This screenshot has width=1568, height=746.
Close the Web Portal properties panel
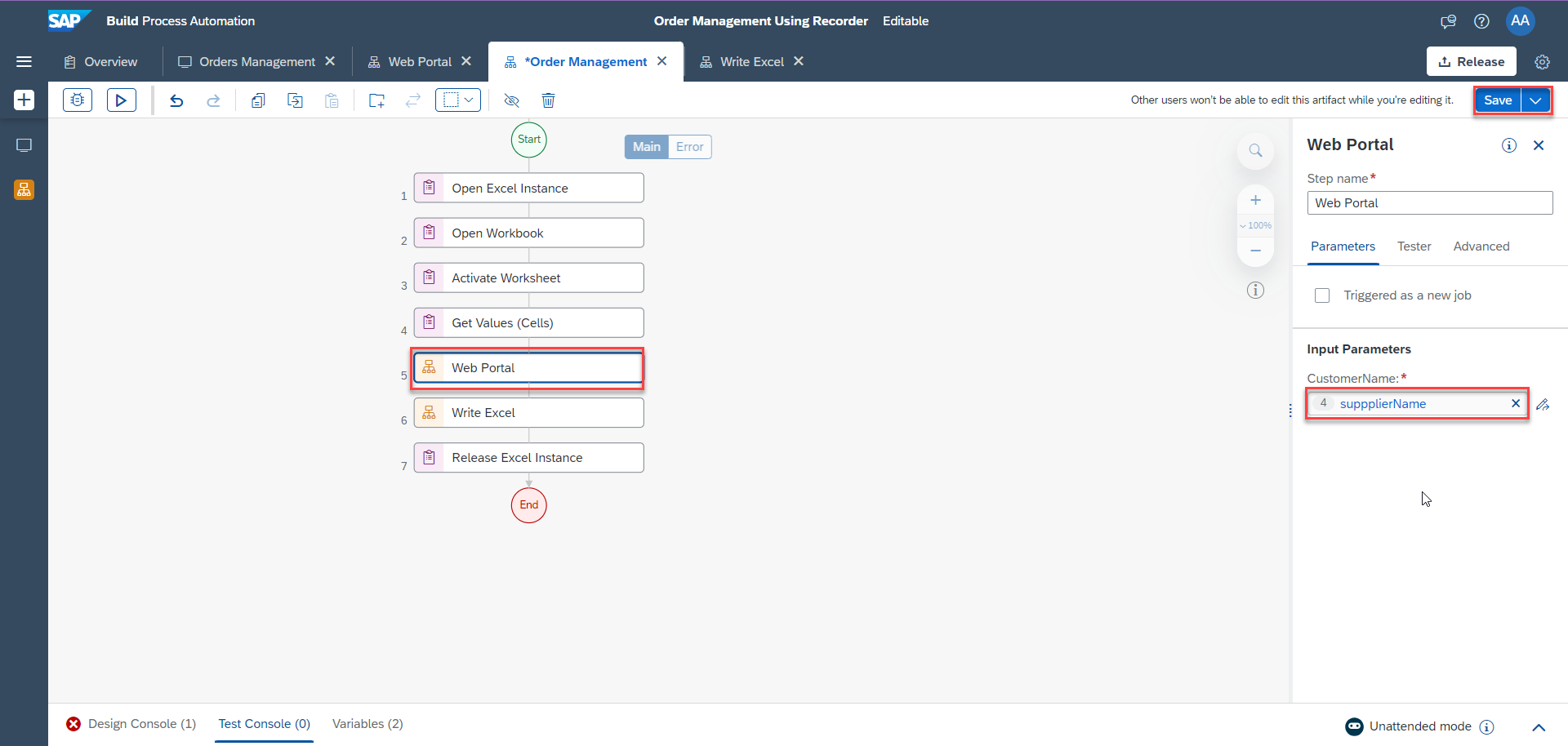(x=1539, y=145)
